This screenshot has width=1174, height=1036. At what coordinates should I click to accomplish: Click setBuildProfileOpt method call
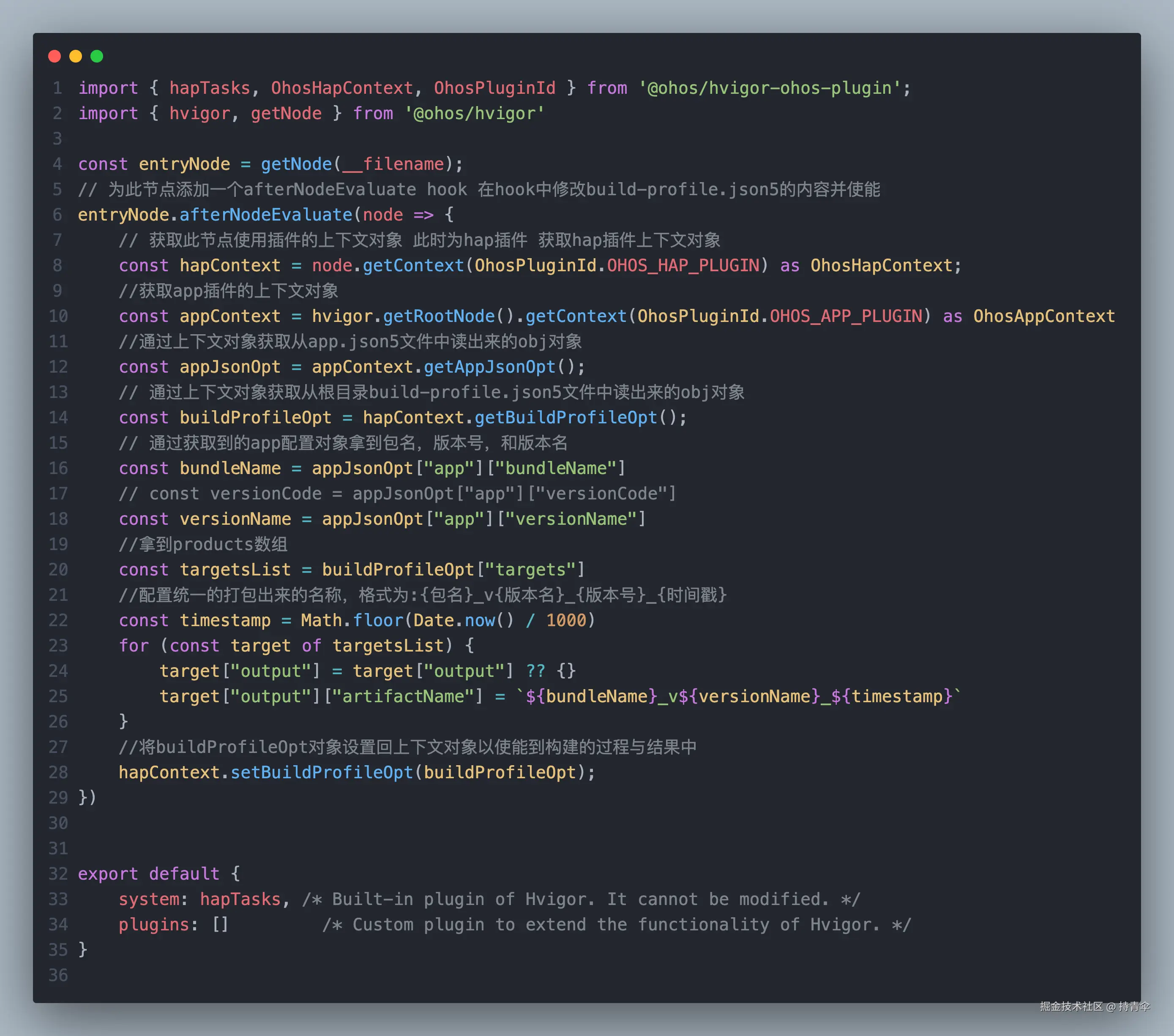click(322, 772)
